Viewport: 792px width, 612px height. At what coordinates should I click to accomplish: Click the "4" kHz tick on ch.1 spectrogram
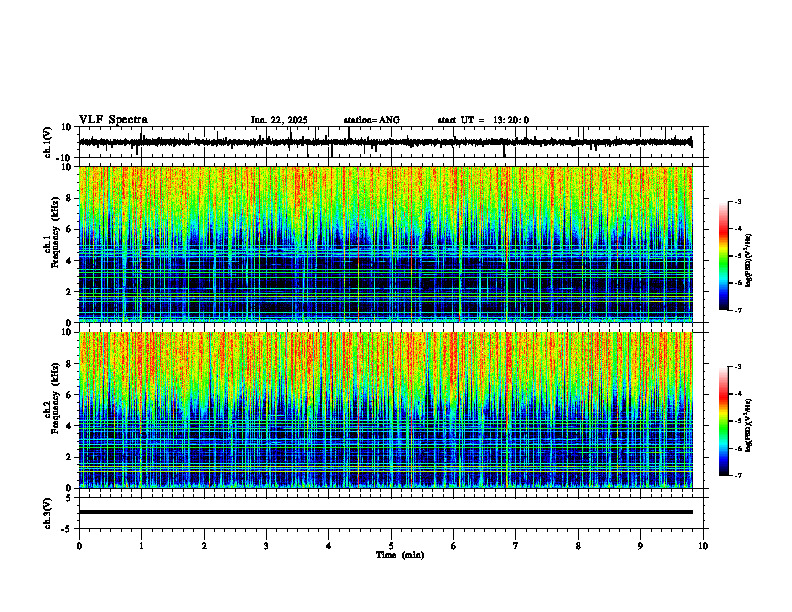click(x=70, y=261)
